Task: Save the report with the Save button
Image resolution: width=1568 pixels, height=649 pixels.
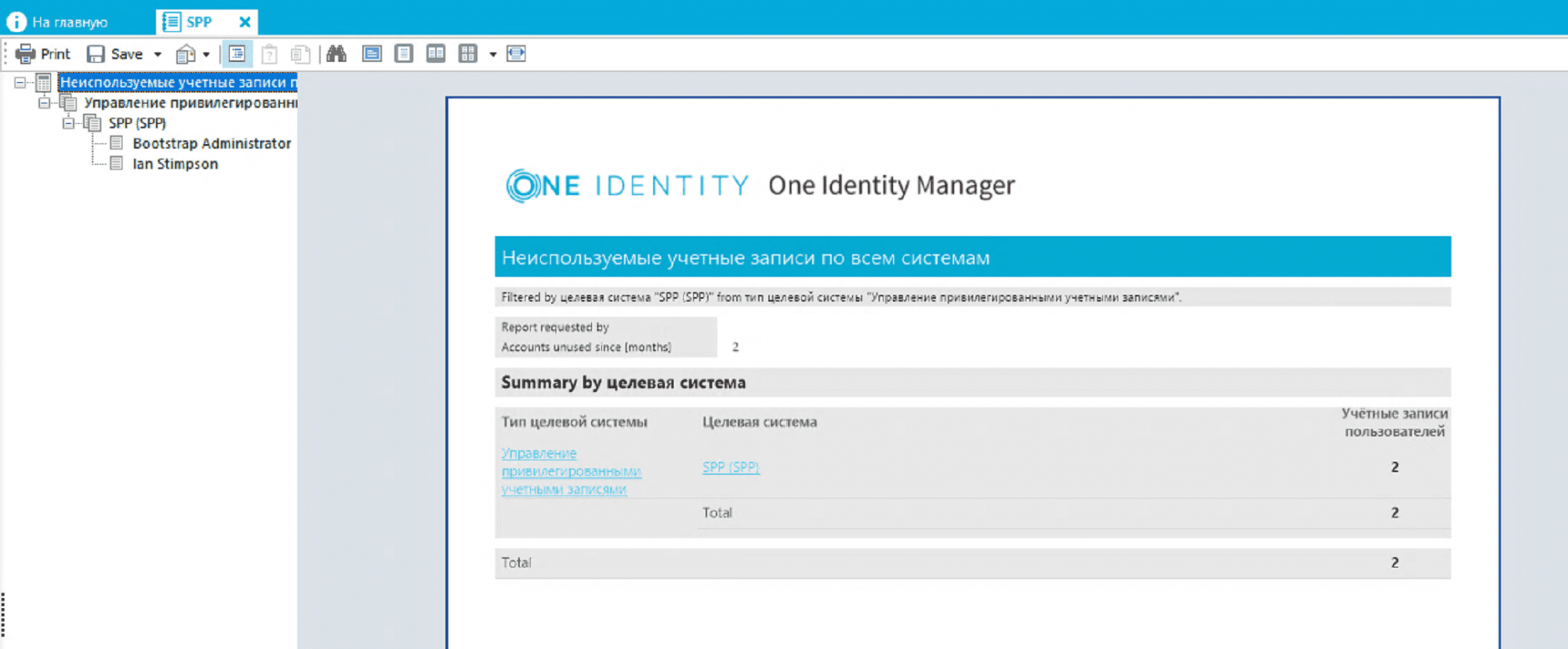Action: [x=114, y=54]
